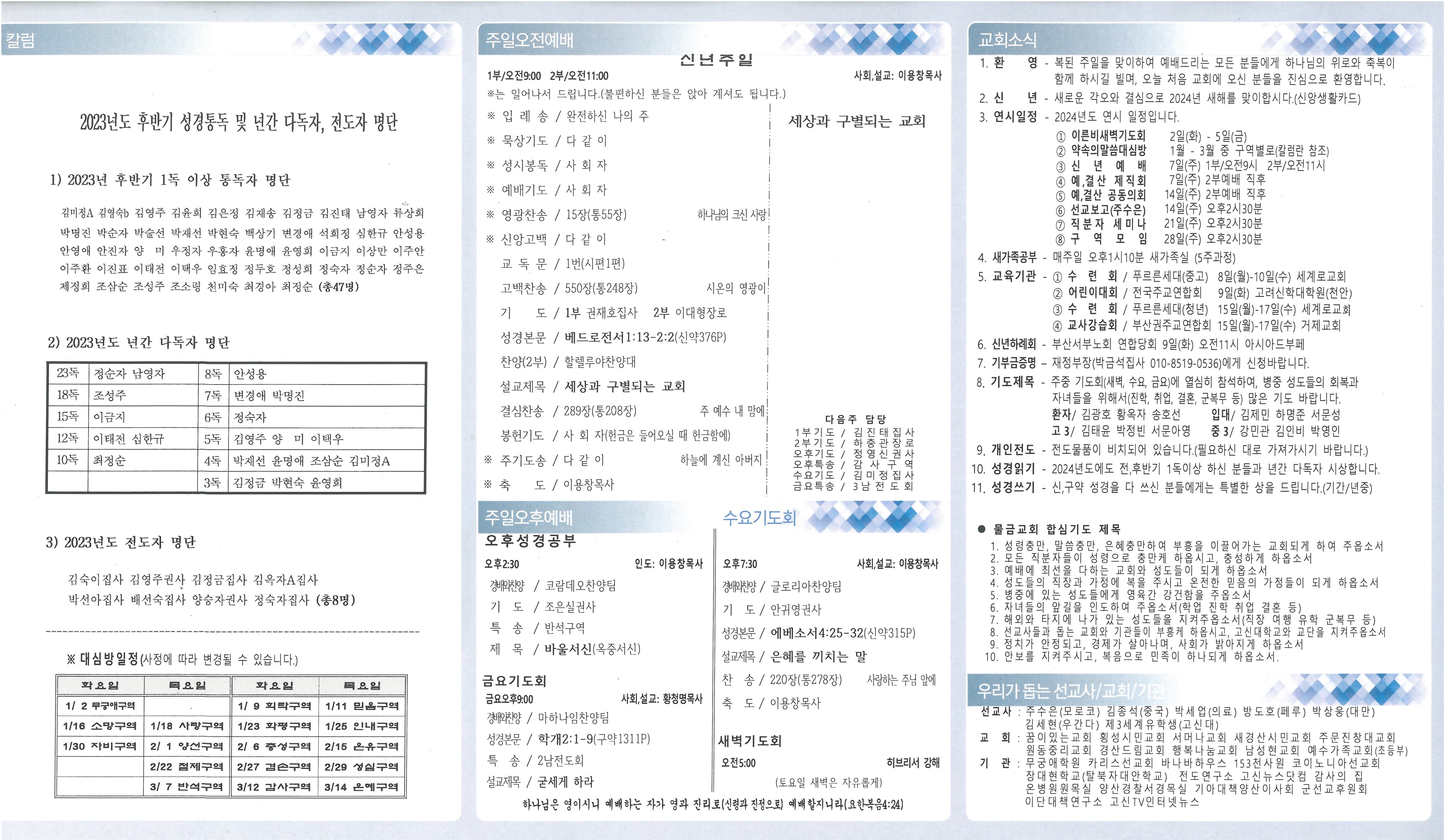1448x840 pixels.
Task: Click the 주일오후예배 section header
Action: (x=529, y=518)
